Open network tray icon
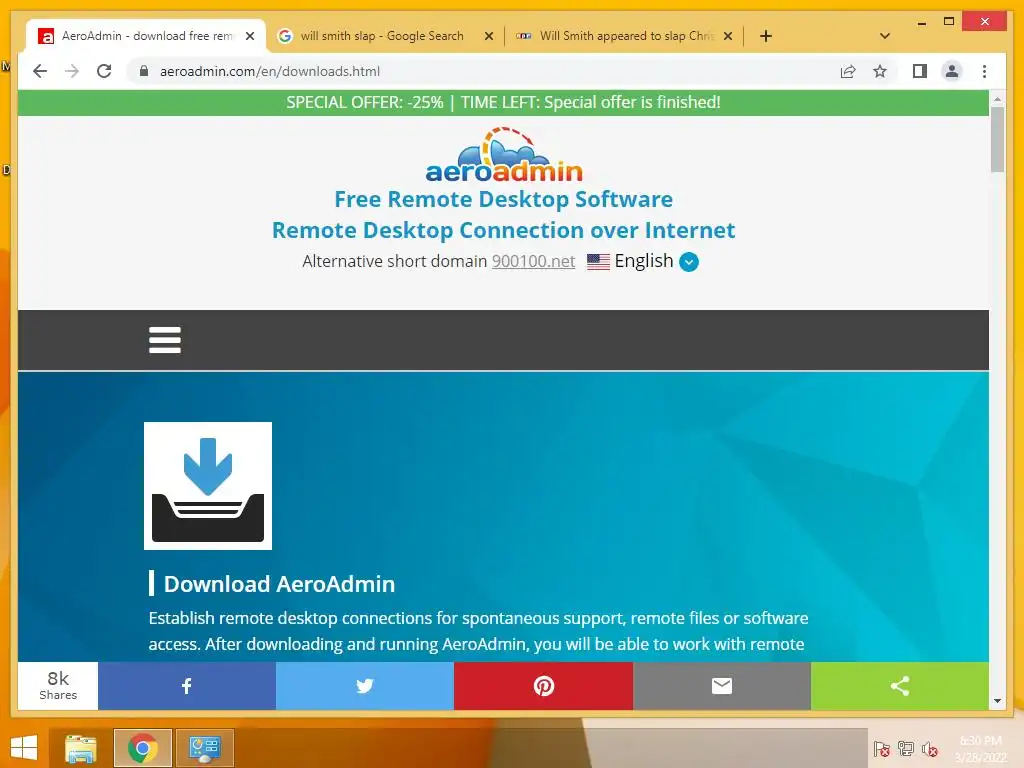 [906, 749]
